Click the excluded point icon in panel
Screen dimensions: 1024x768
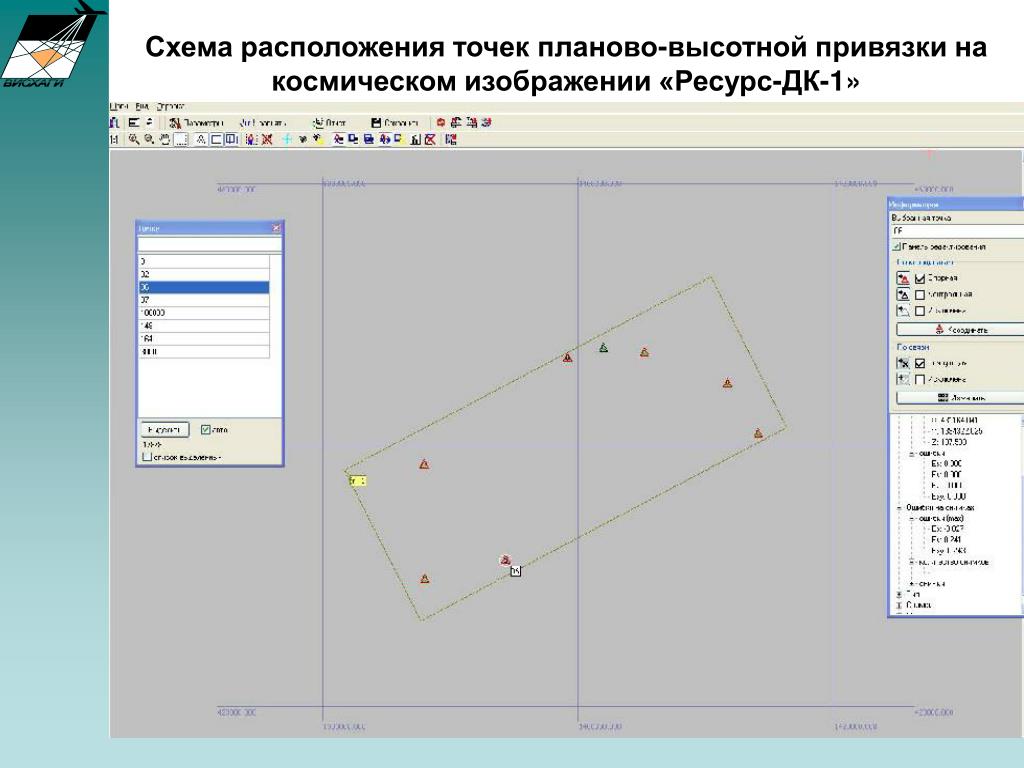point(903,310)
